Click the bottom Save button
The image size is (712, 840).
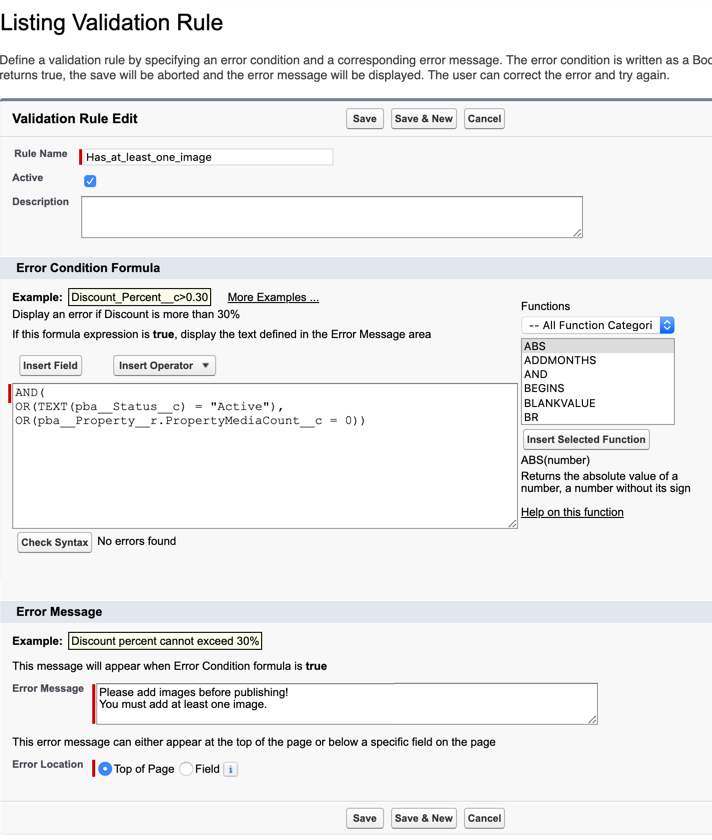pyautogui.click(x=364, y=818)
